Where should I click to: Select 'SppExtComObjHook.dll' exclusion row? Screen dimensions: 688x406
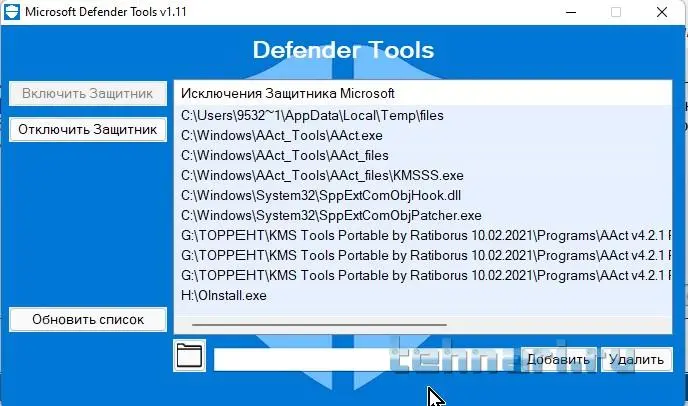click(x=423, y=195)
